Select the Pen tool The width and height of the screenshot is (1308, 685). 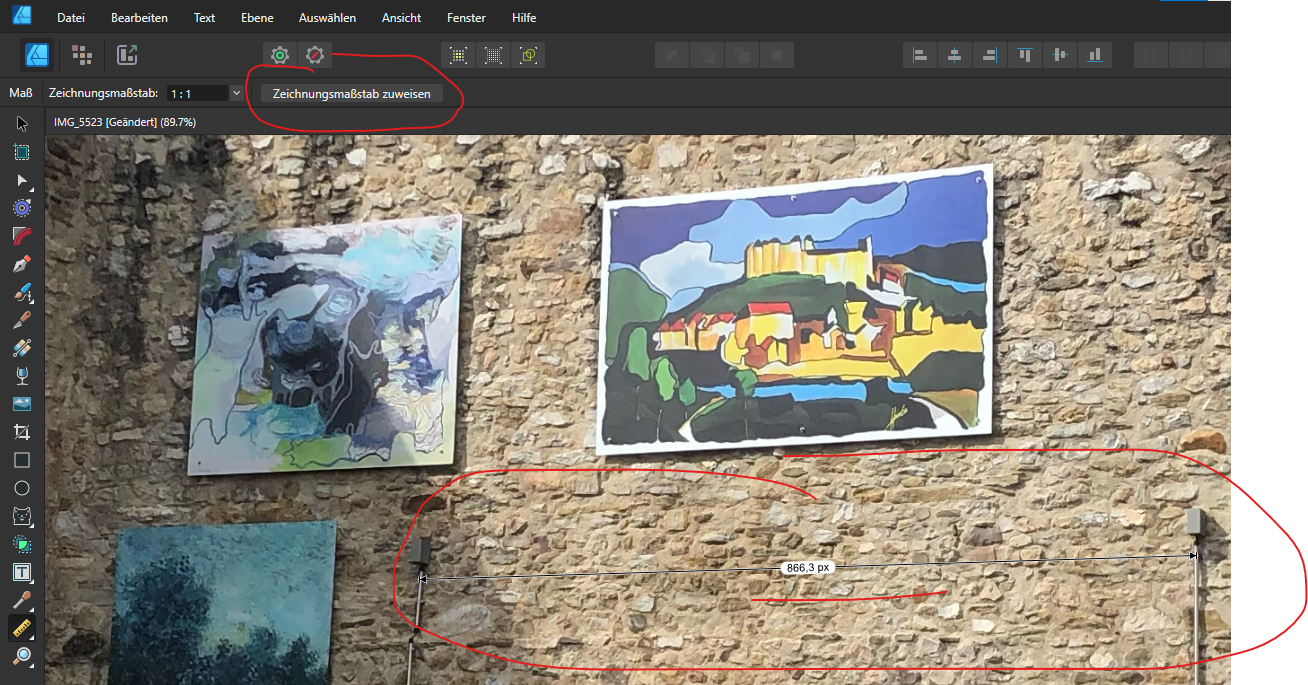22,265
